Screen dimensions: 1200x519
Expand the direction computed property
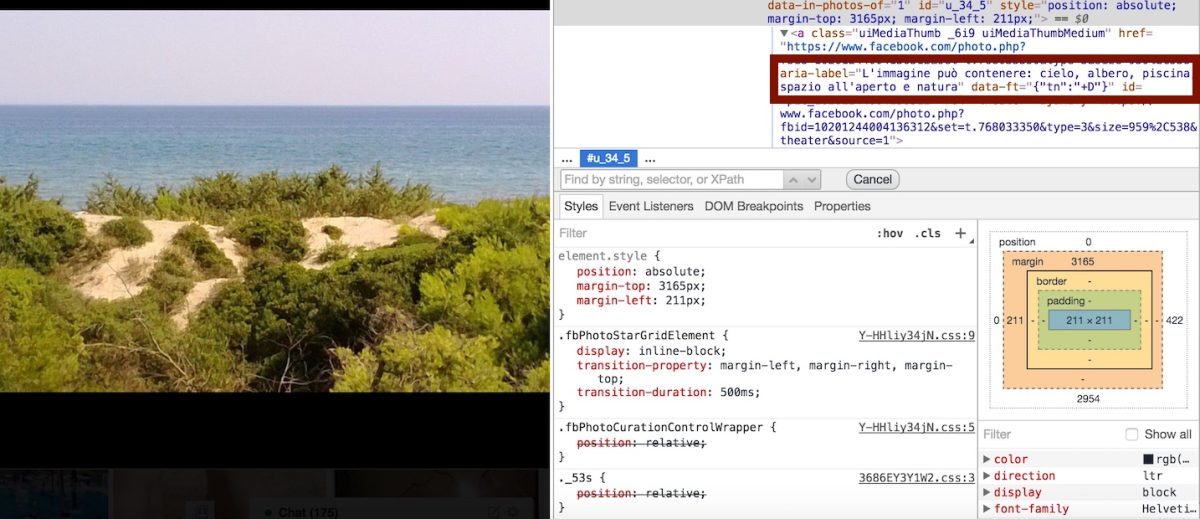point(988,476)
